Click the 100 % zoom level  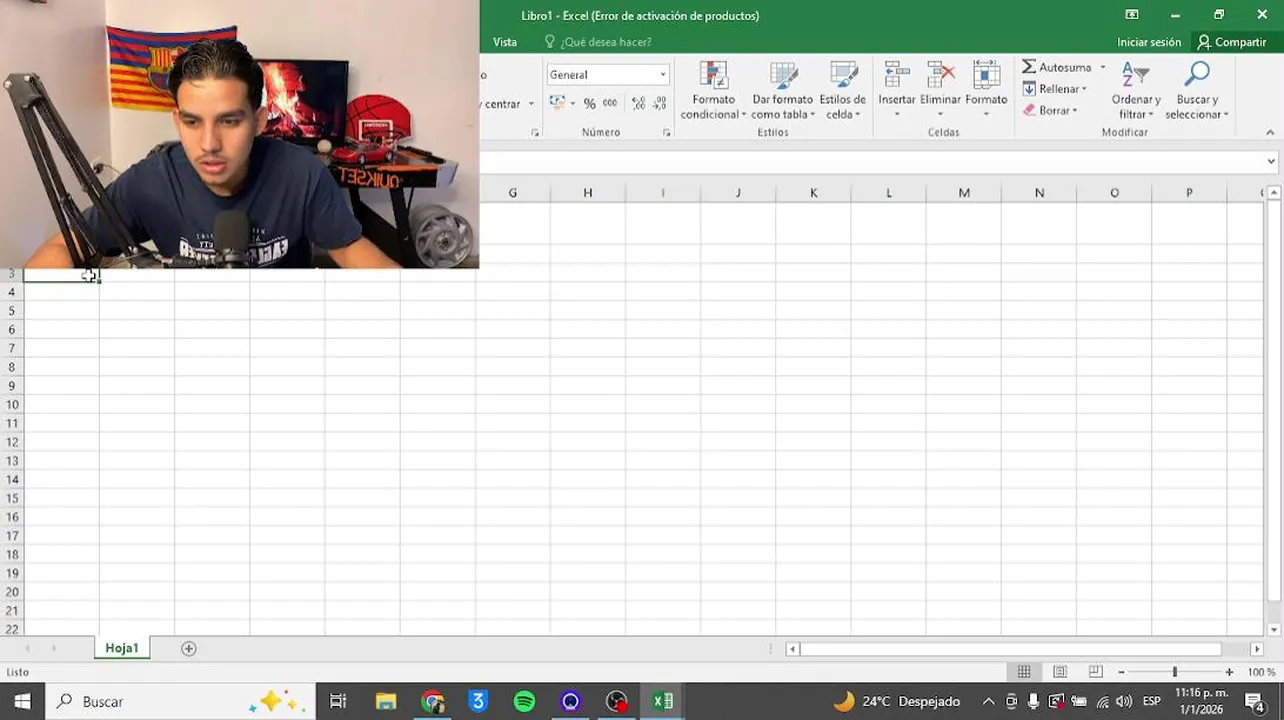tap(1261, 672)
